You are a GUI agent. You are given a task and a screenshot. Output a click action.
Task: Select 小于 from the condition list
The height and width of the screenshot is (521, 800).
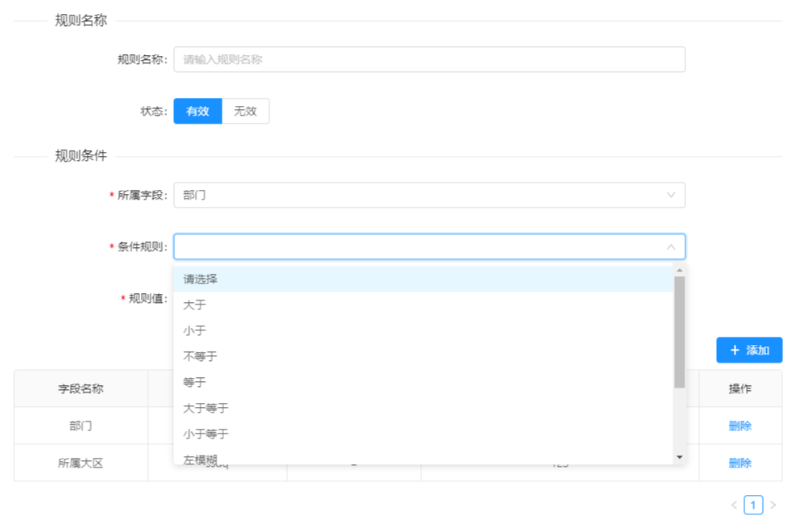(423, 331)
